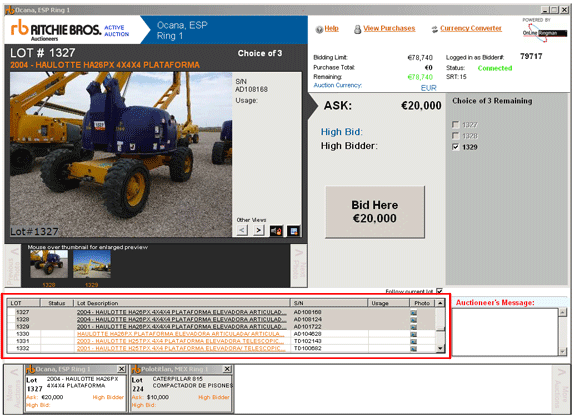Viewport: 575px width, 418px height.
Task: Click the EUR currency value
Action: [428, 88]
